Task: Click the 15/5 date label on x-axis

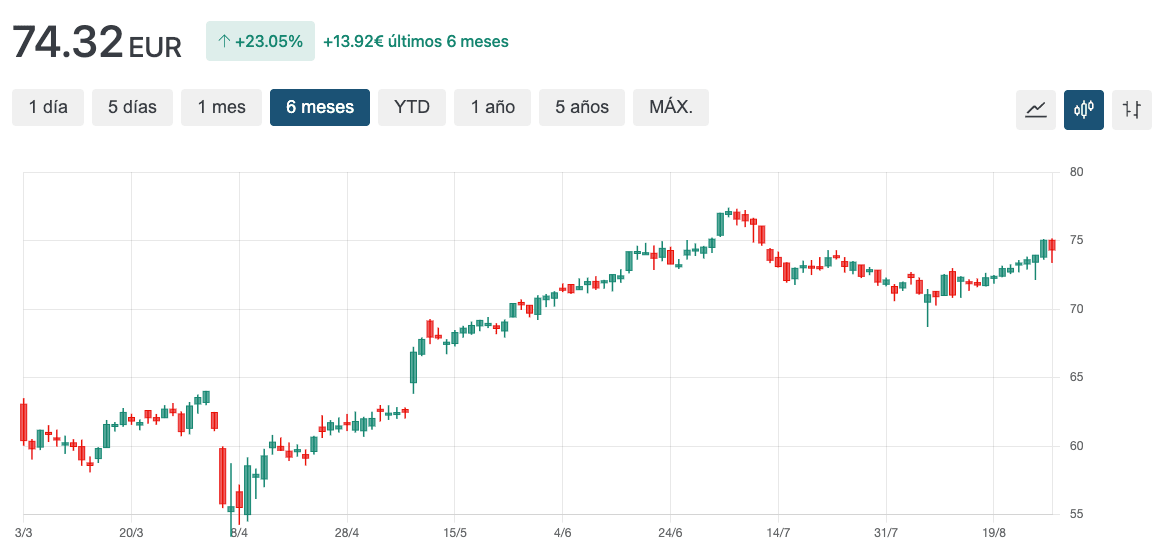Action: 455,533
